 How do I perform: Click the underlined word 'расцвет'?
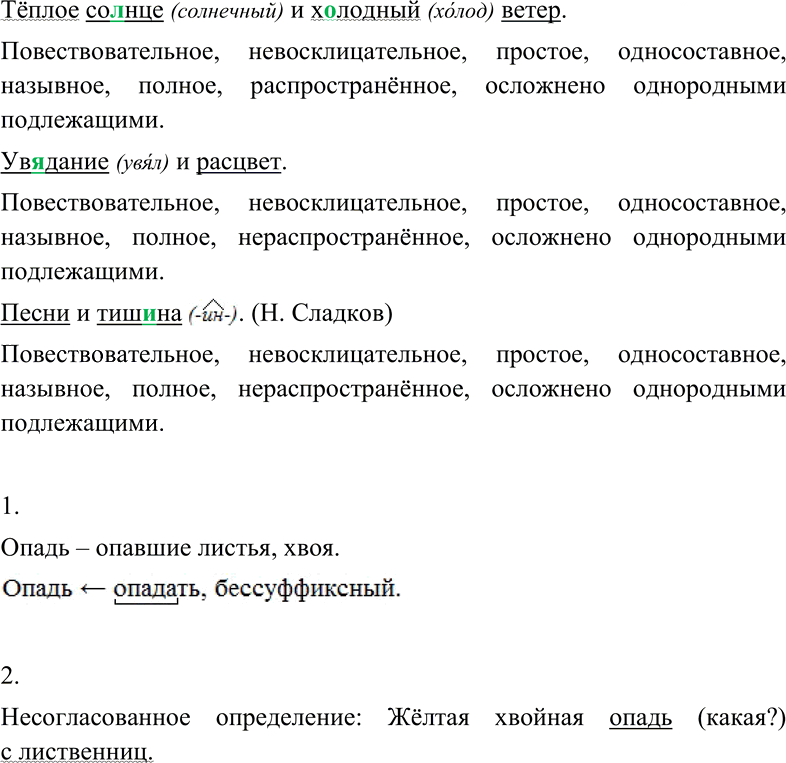pyautogui.click(x=239, y=162)
